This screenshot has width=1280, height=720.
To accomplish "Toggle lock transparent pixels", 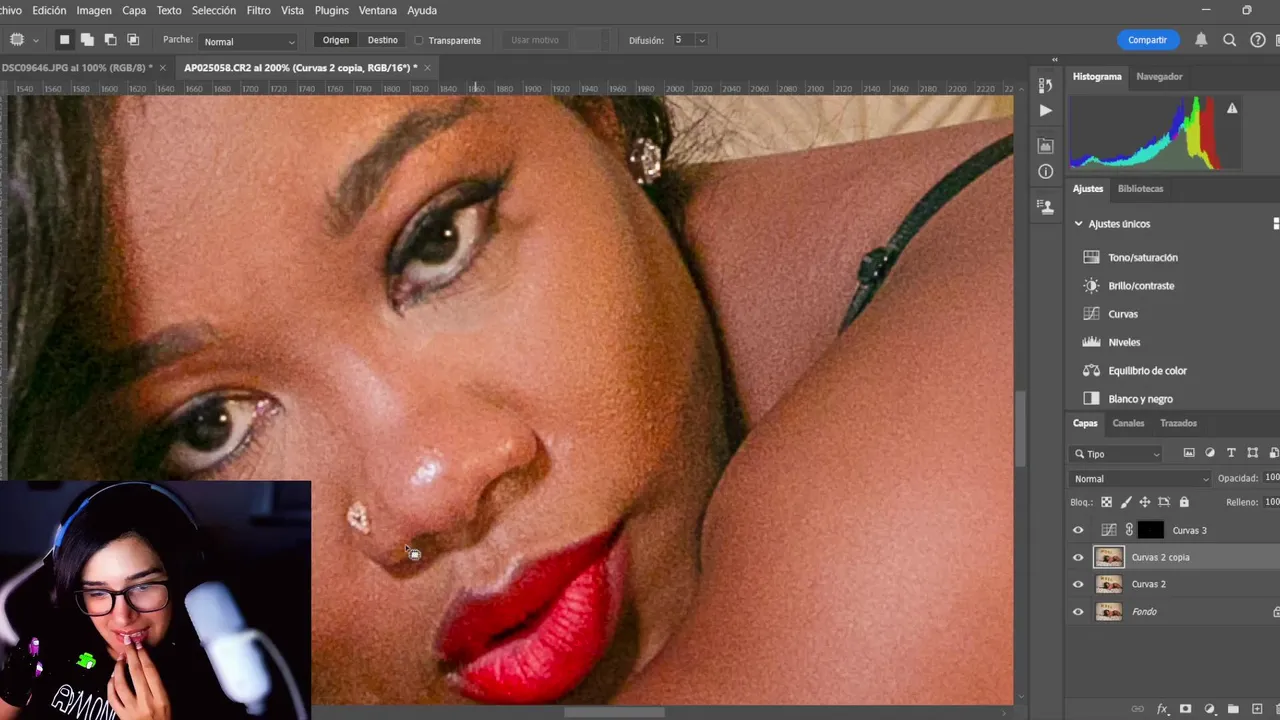I will [1106, 502].
